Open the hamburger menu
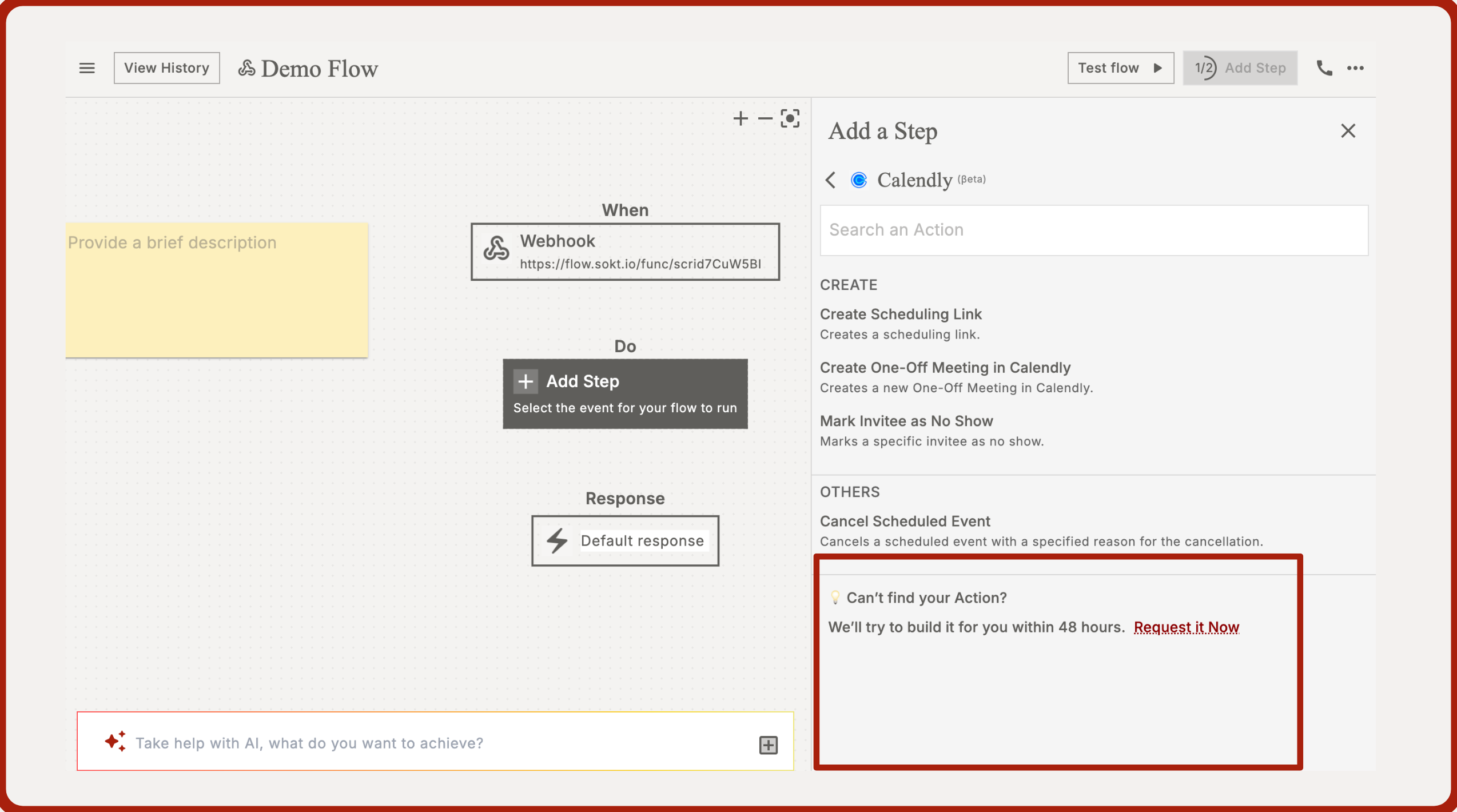The height and width of the screenshot is (812, 1457). click(87, 68)
